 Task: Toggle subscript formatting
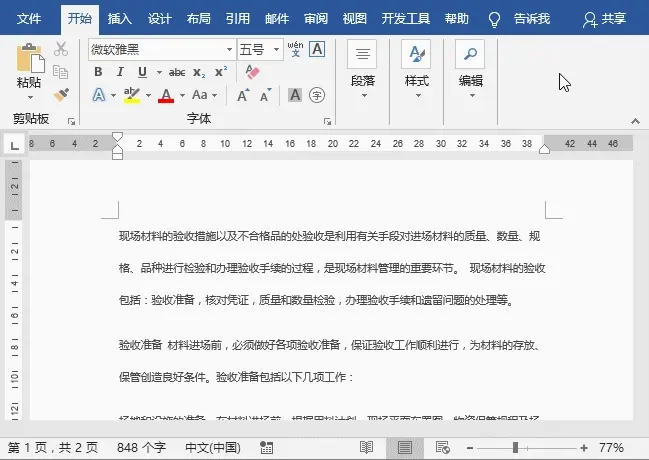(x=199, y=73)
